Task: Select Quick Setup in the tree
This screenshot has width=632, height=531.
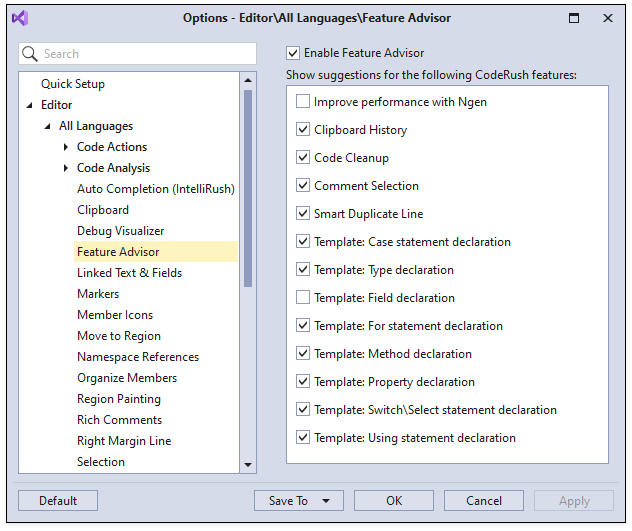Action: (73, 84)
